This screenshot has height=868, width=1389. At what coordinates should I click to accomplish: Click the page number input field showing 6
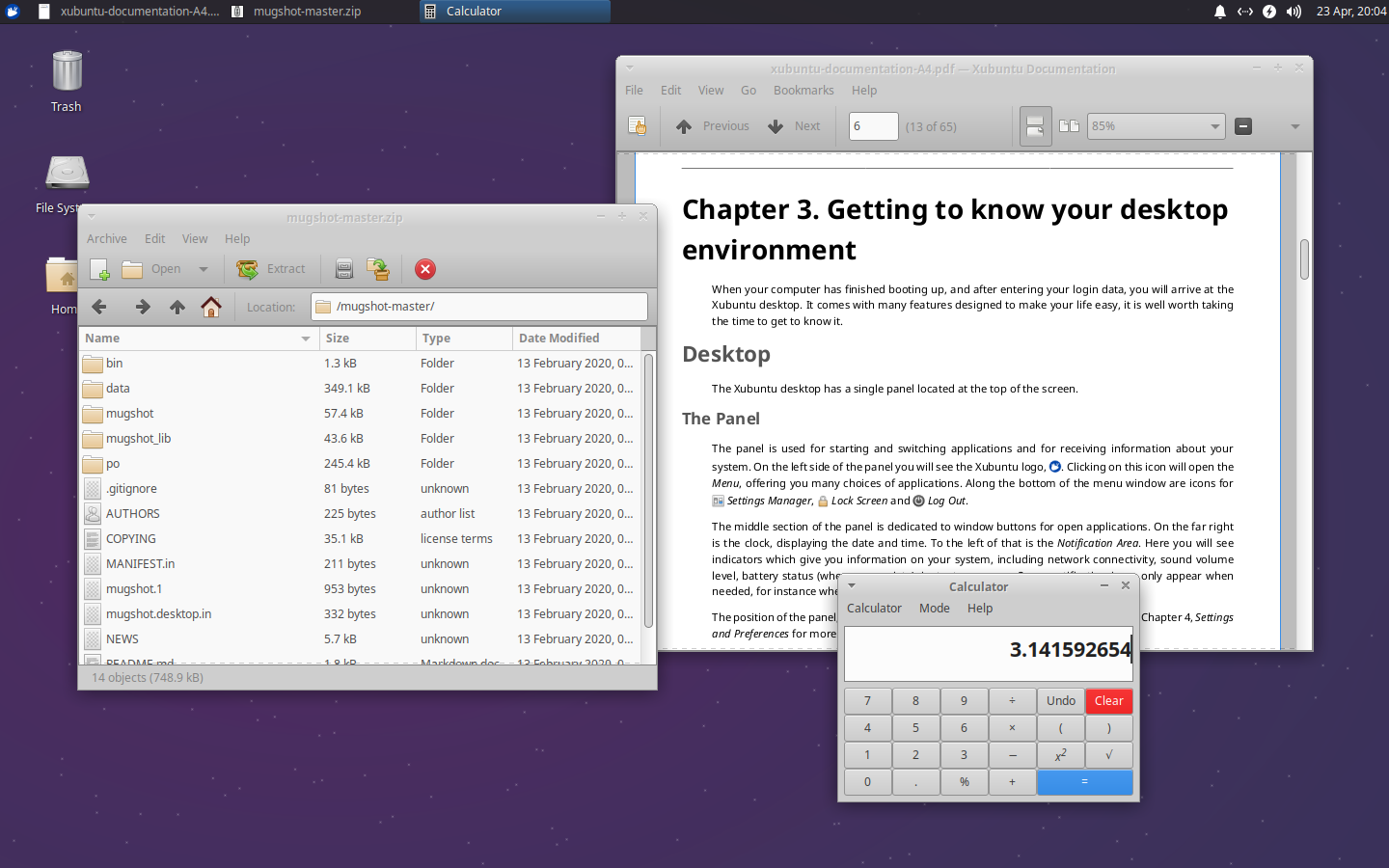click(873, 125)
